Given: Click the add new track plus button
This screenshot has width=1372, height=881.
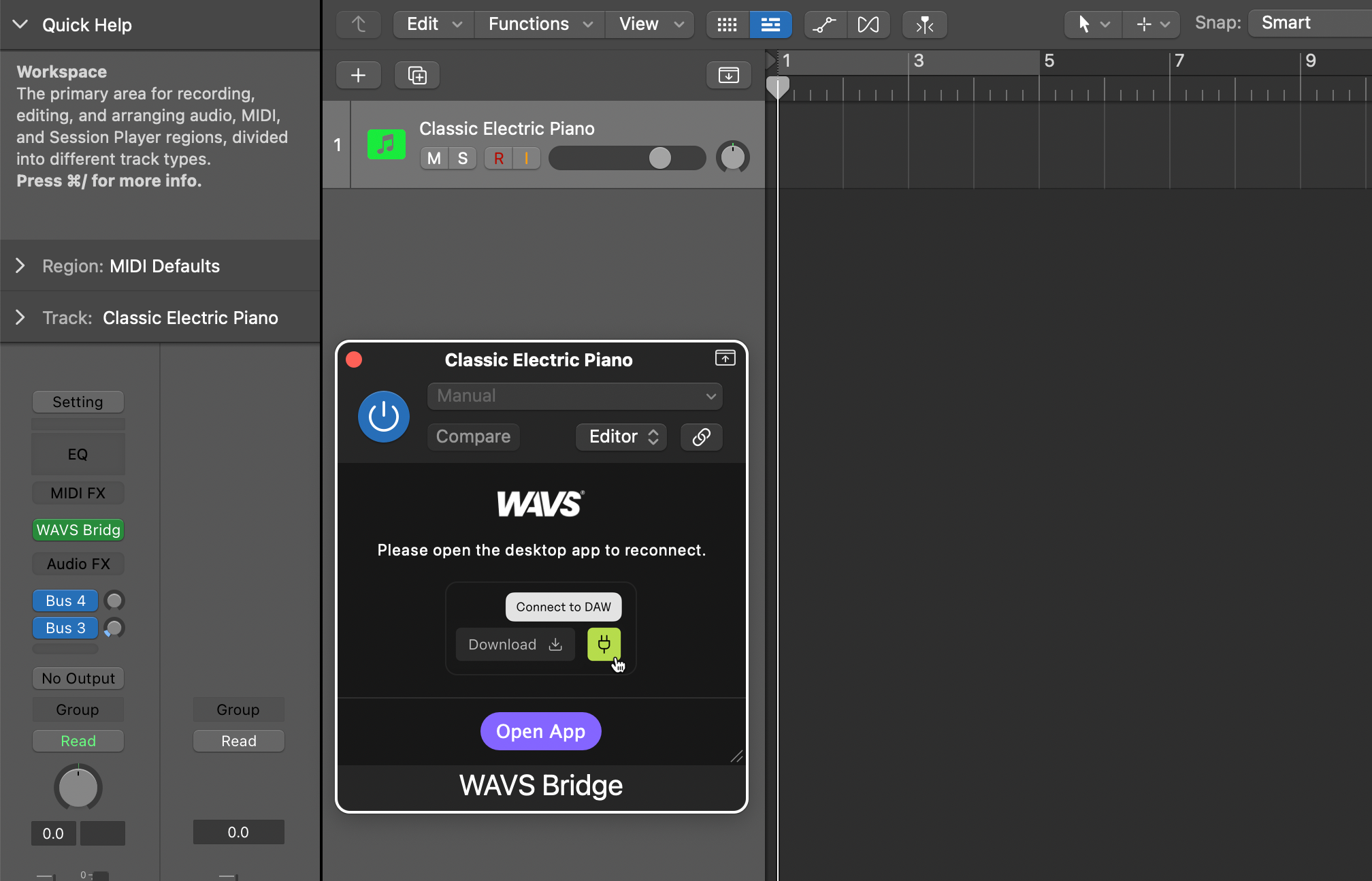Looking at the screenshot, I should [358, 75].
